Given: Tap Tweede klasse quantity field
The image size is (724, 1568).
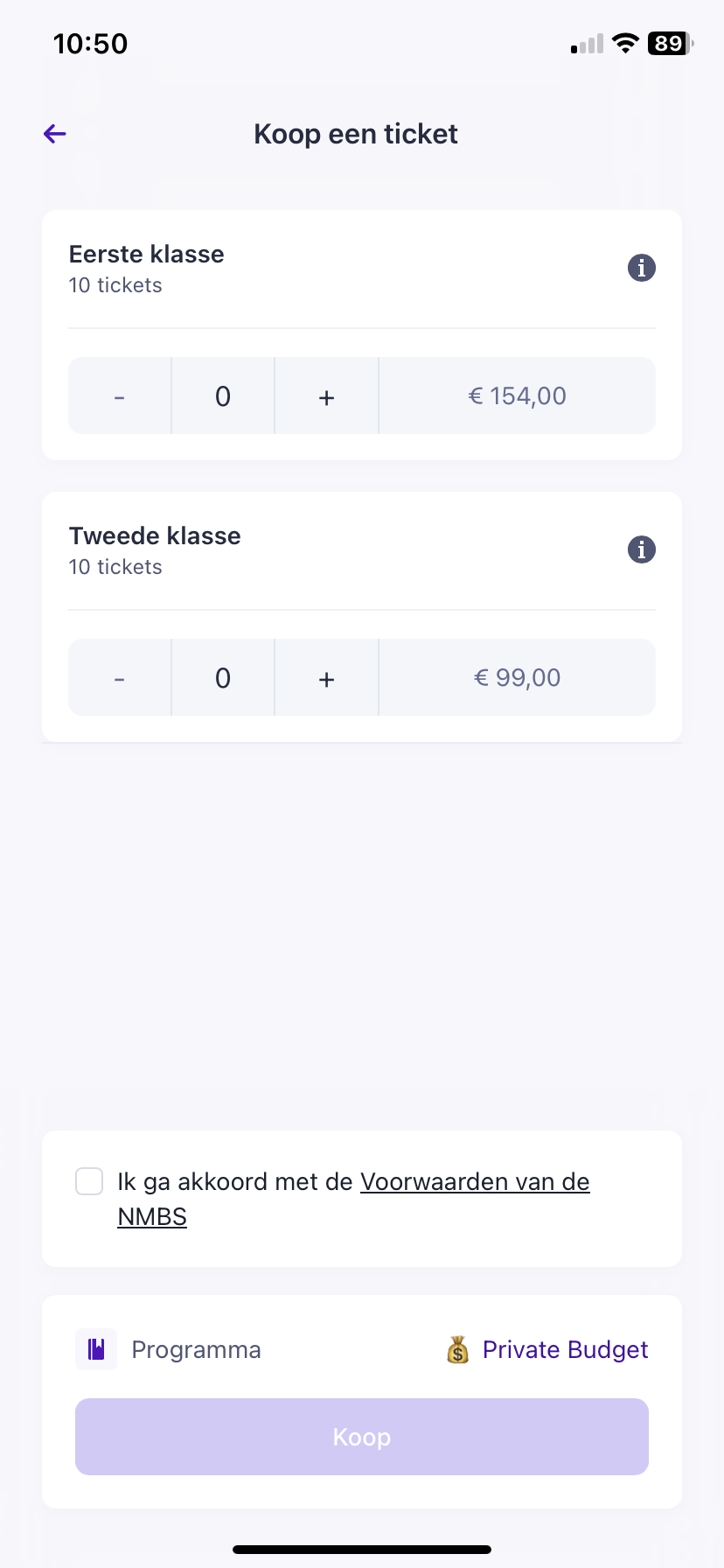Looking at the screenshot, I should (223, 678).
